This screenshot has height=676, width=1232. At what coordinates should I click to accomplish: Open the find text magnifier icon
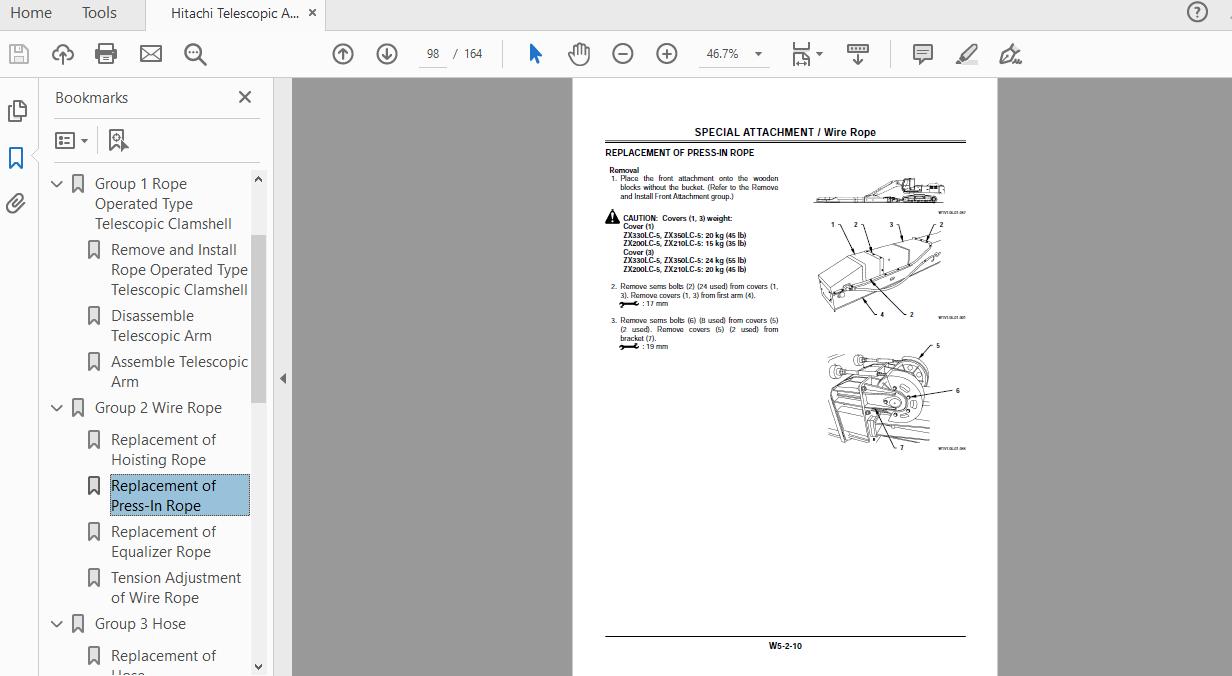pos(195,54)
